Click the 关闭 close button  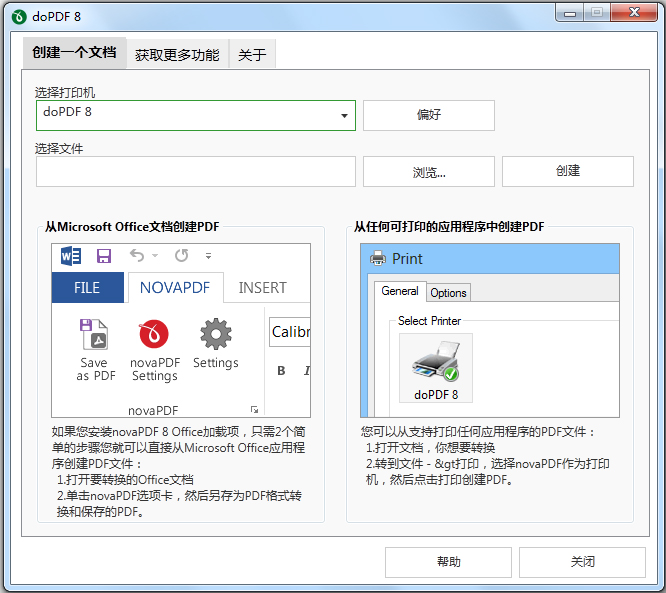582,562
